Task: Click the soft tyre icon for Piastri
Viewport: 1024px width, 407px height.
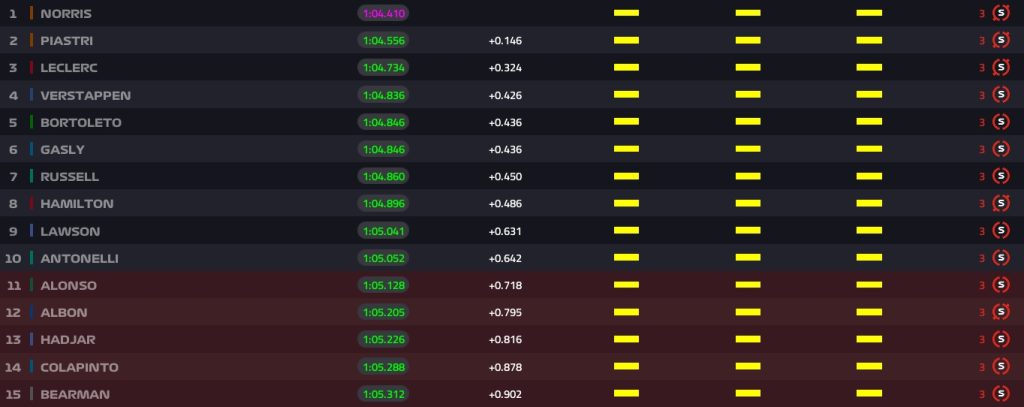Action: click(x=1000, y=41)
